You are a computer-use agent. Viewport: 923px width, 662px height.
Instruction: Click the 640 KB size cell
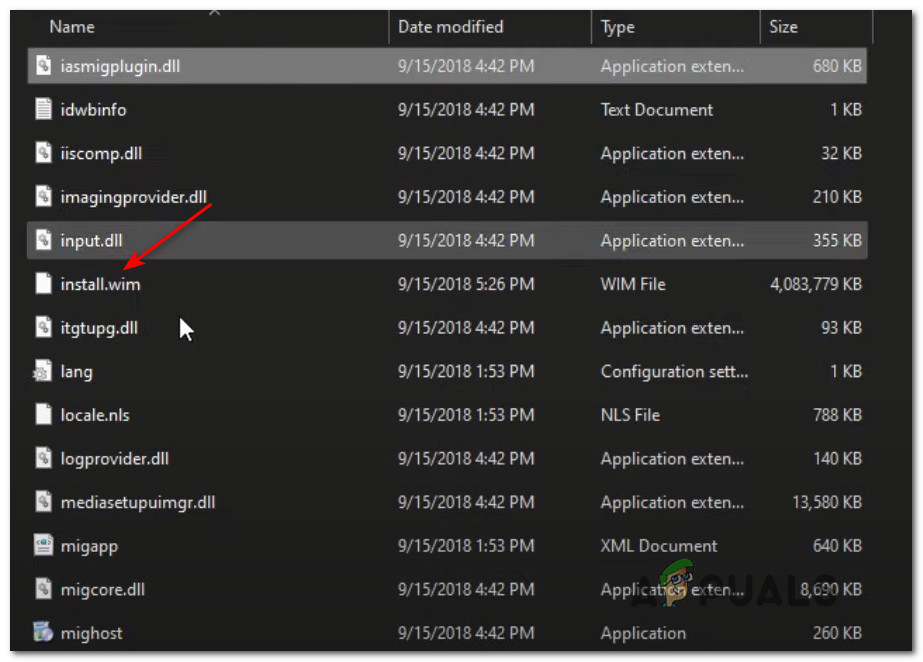pyautogui.click(x=837, y=545)
